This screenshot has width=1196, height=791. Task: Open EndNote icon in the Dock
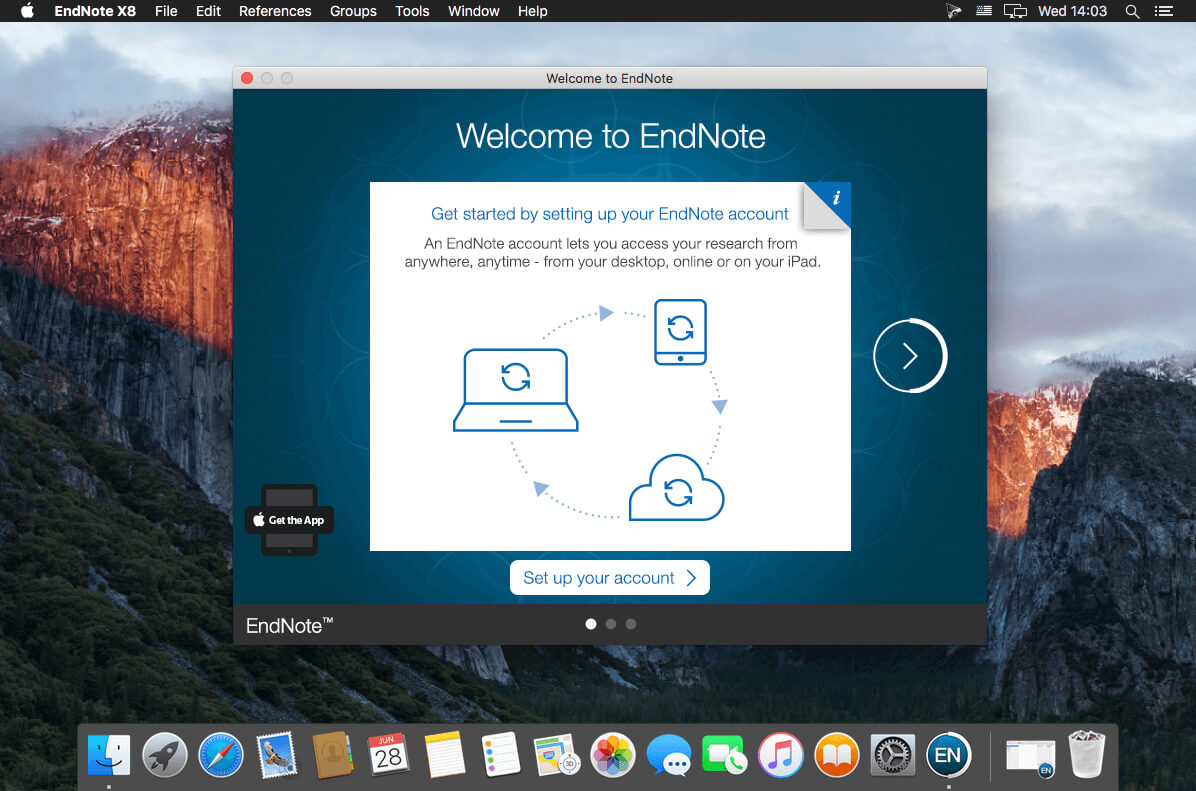click(x=947, y=755)
